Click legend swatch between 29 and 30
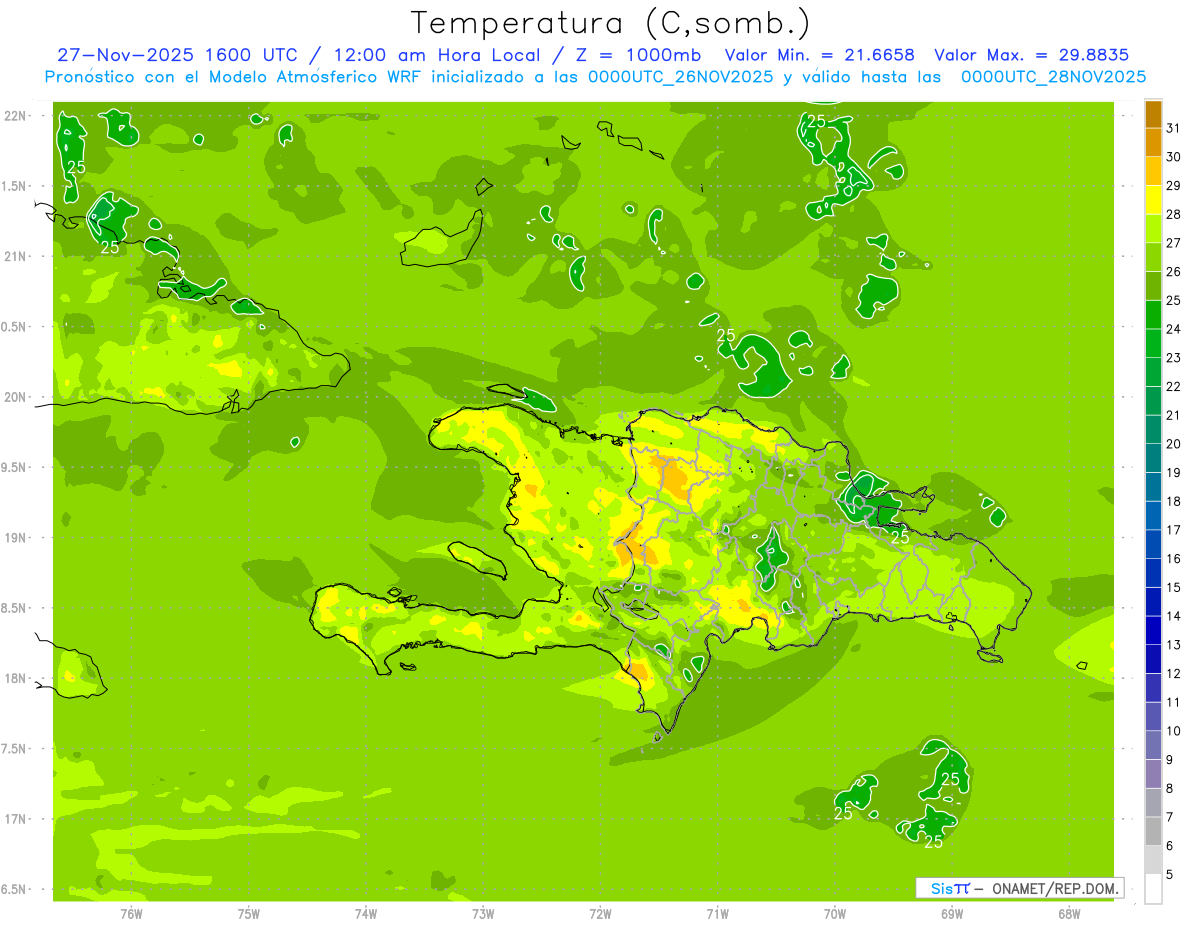1200x927 pixels. click(1154, 171)
